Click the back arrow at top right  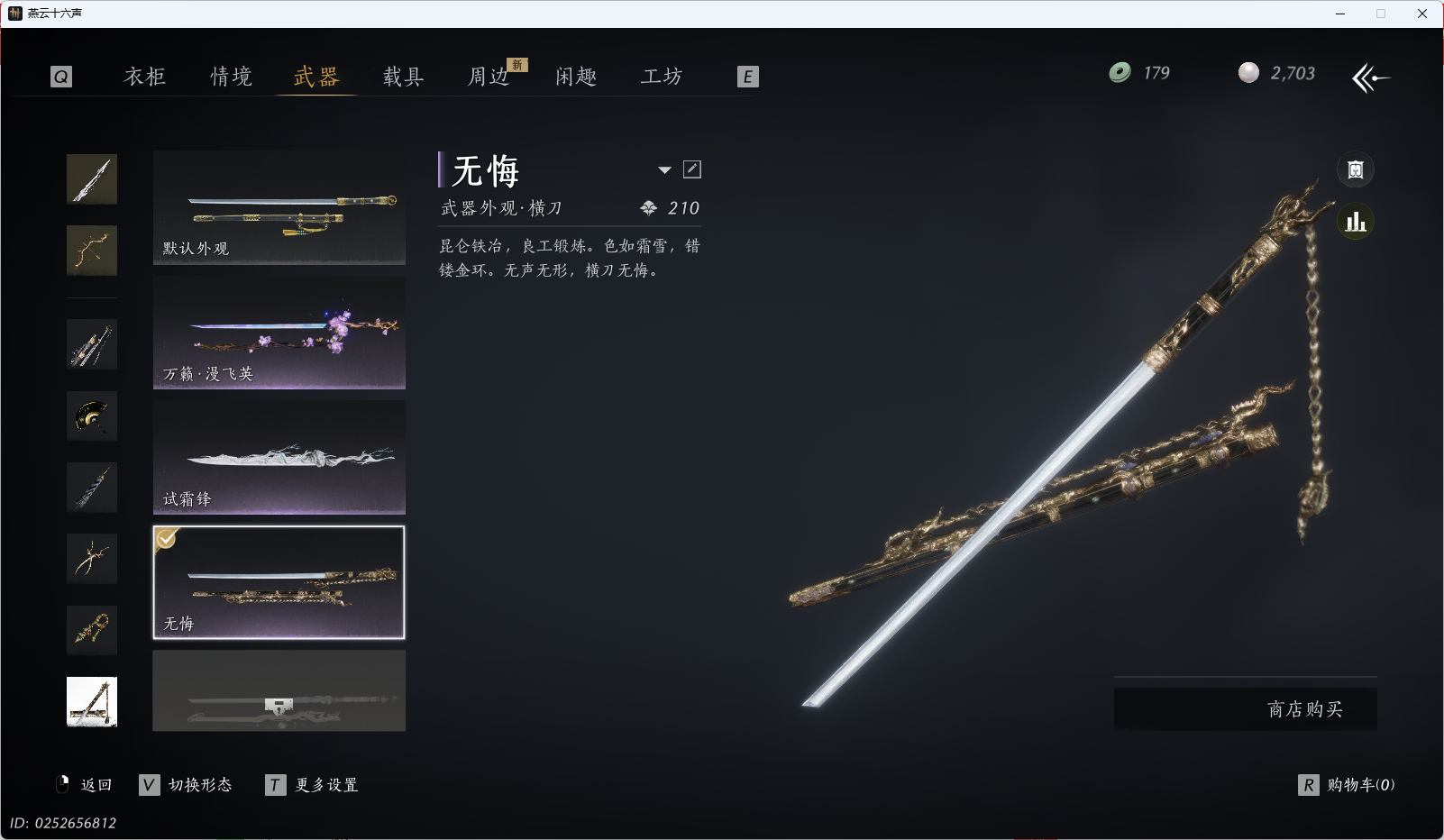tap(1371, 78)
